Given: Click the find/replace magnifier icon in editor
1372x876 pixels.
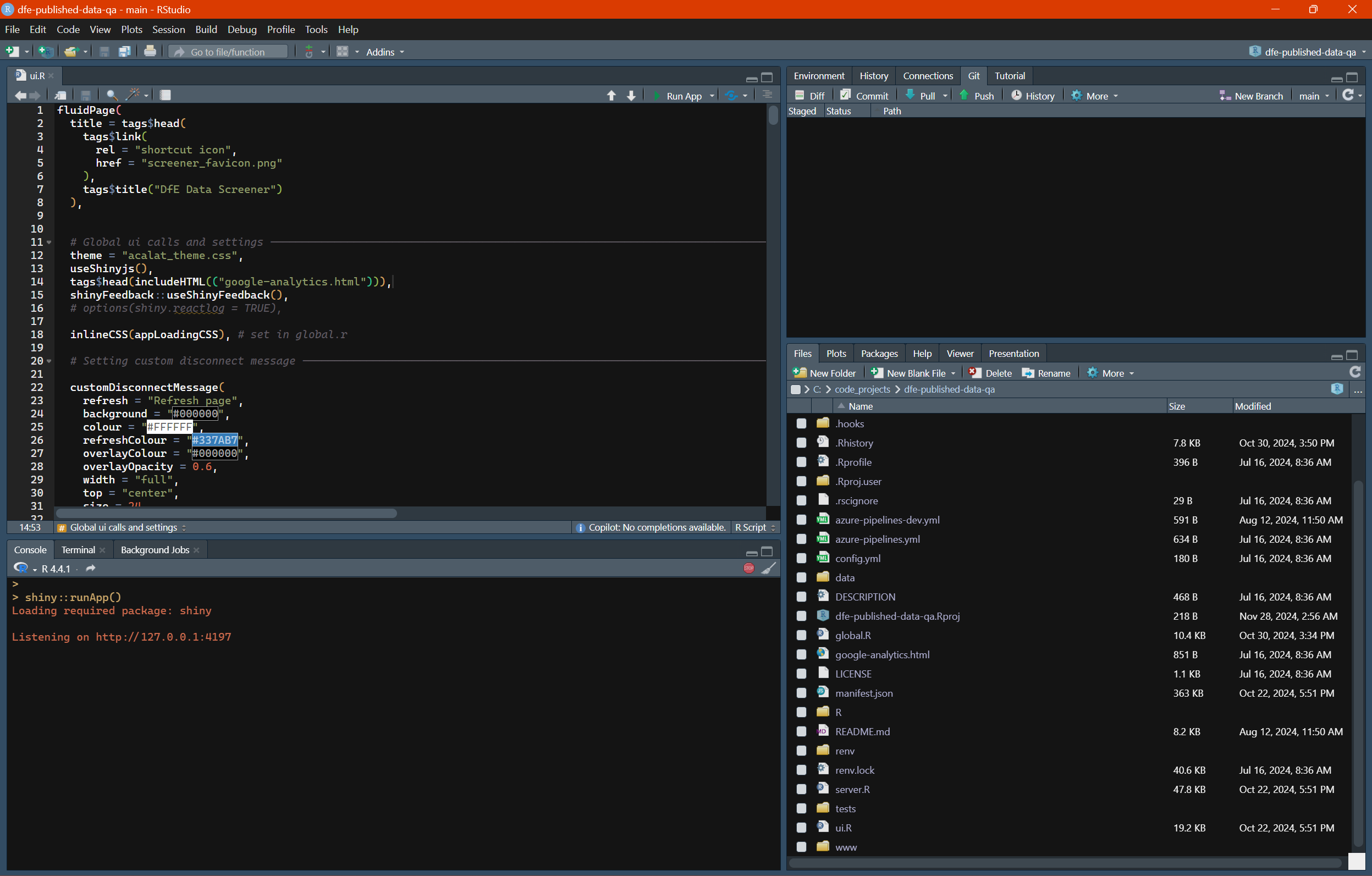Looking at the screenshot, I should (x=112, y=95).
